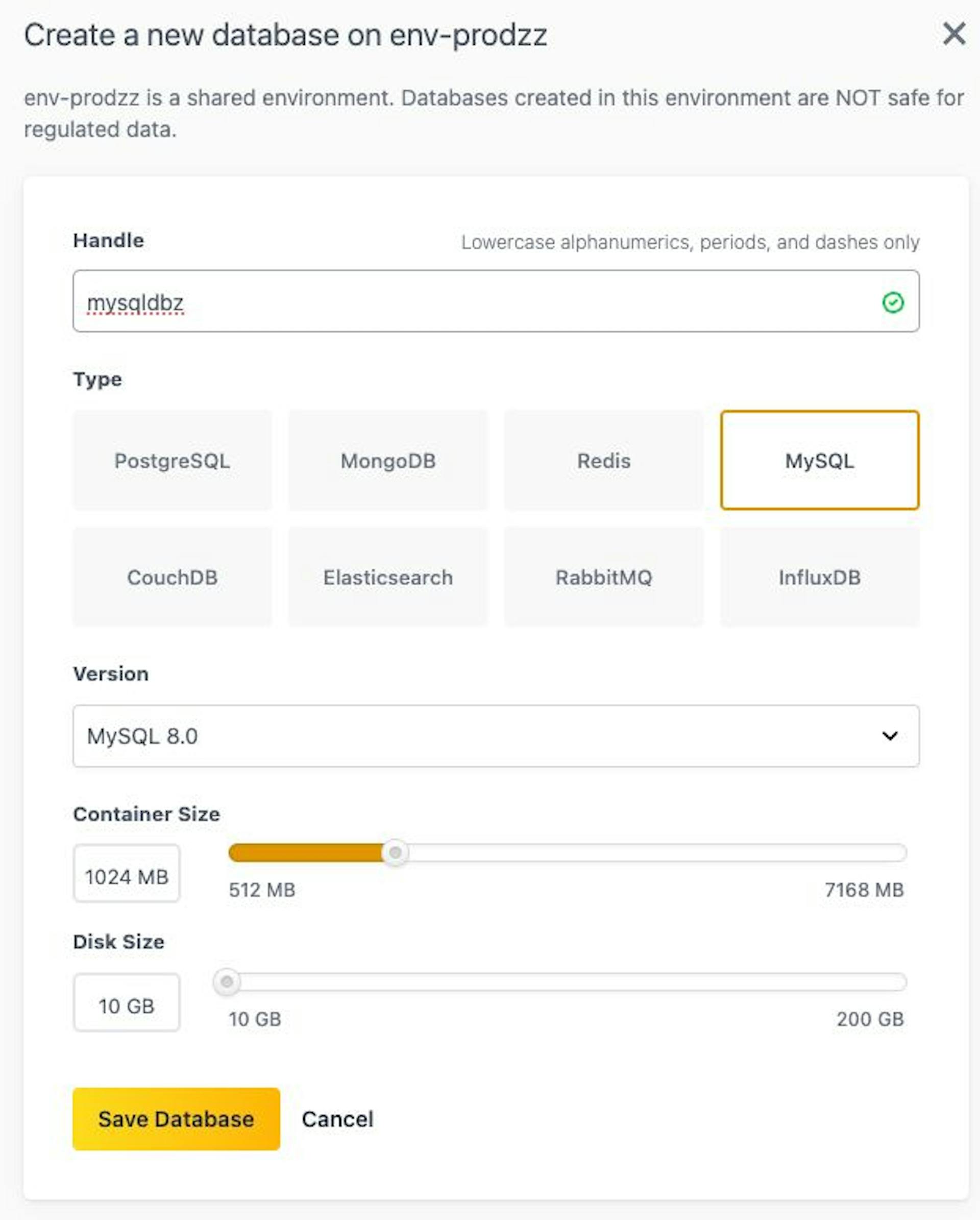Screen dimensions: 980x1220
Task: Select RabbitMQ database type
Action: tap(604, 577)
